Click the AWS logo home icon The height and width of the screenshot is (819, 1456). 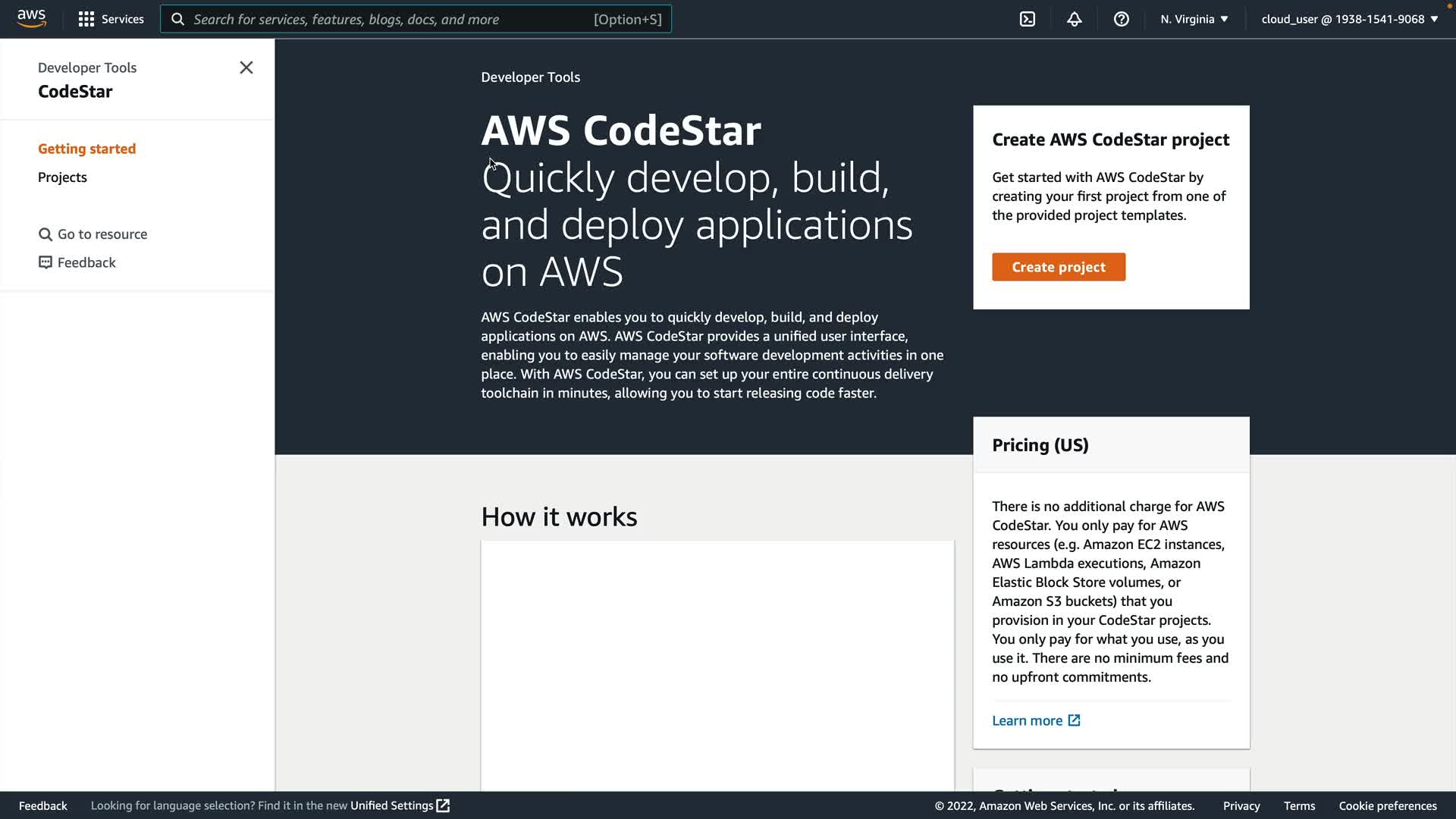coord(31,18)
